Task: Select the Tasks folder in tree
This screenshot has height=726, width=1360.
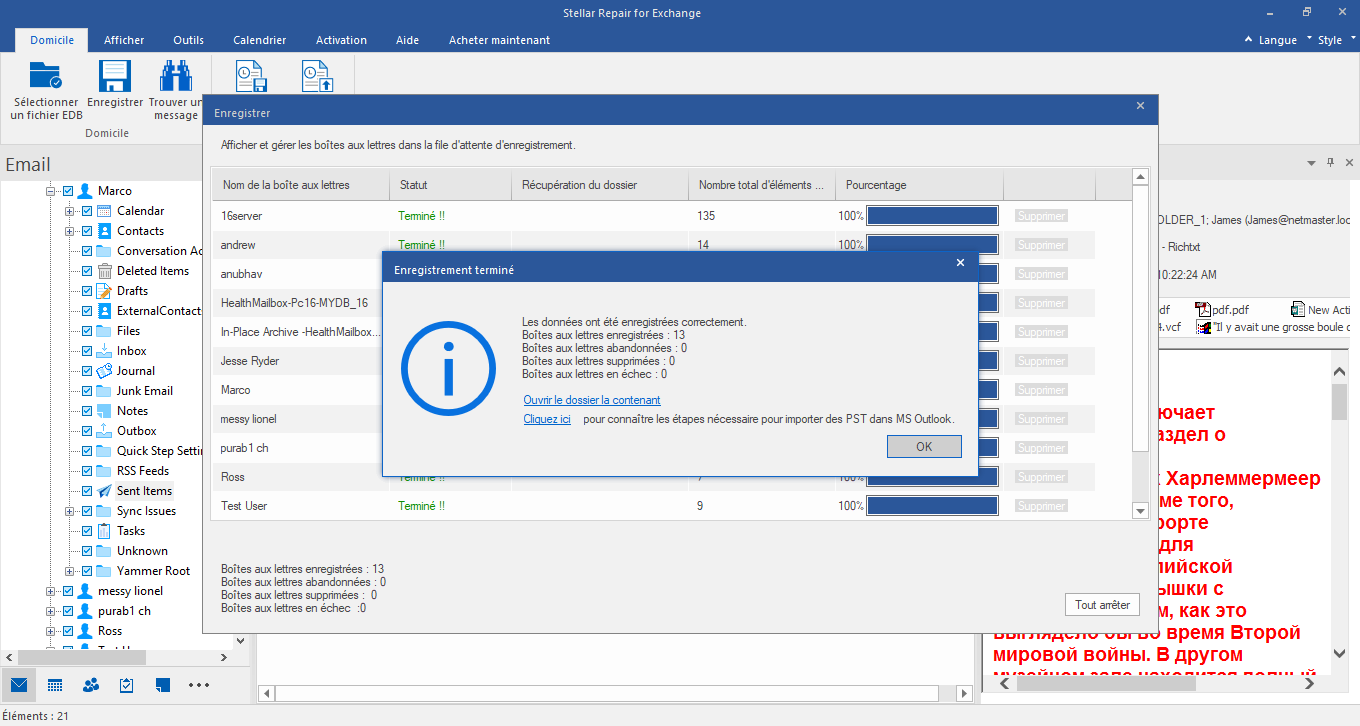Action: point(131,531)
